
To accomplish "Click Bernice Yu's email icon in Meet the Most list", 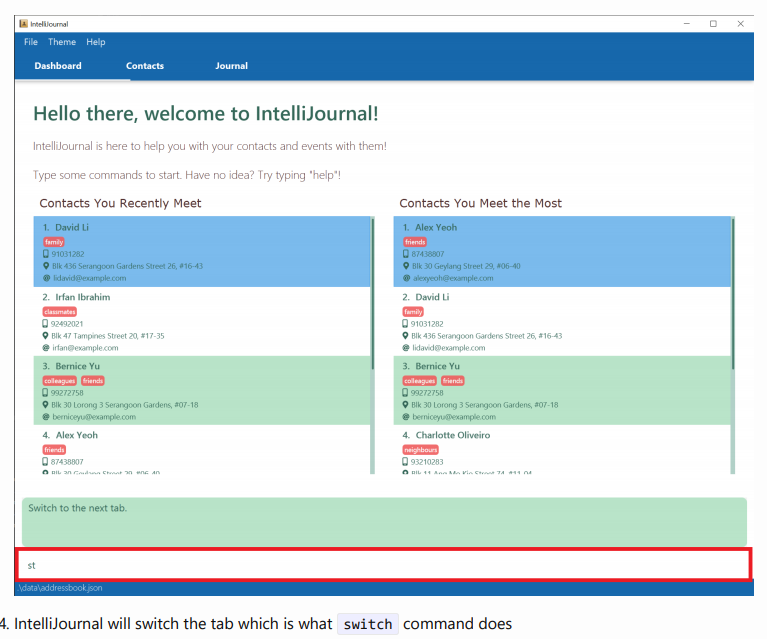I will coord(406,416).
